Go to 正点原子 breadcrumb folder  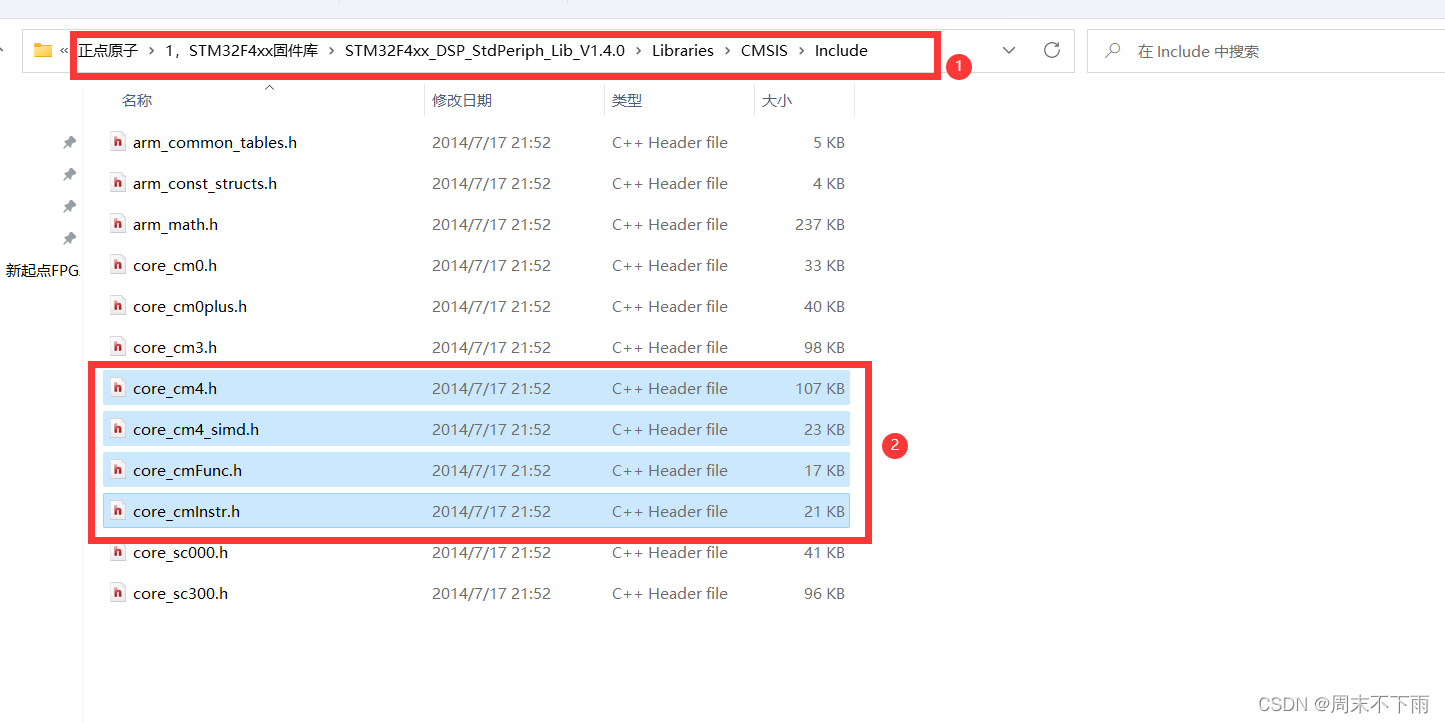point(108,51)
